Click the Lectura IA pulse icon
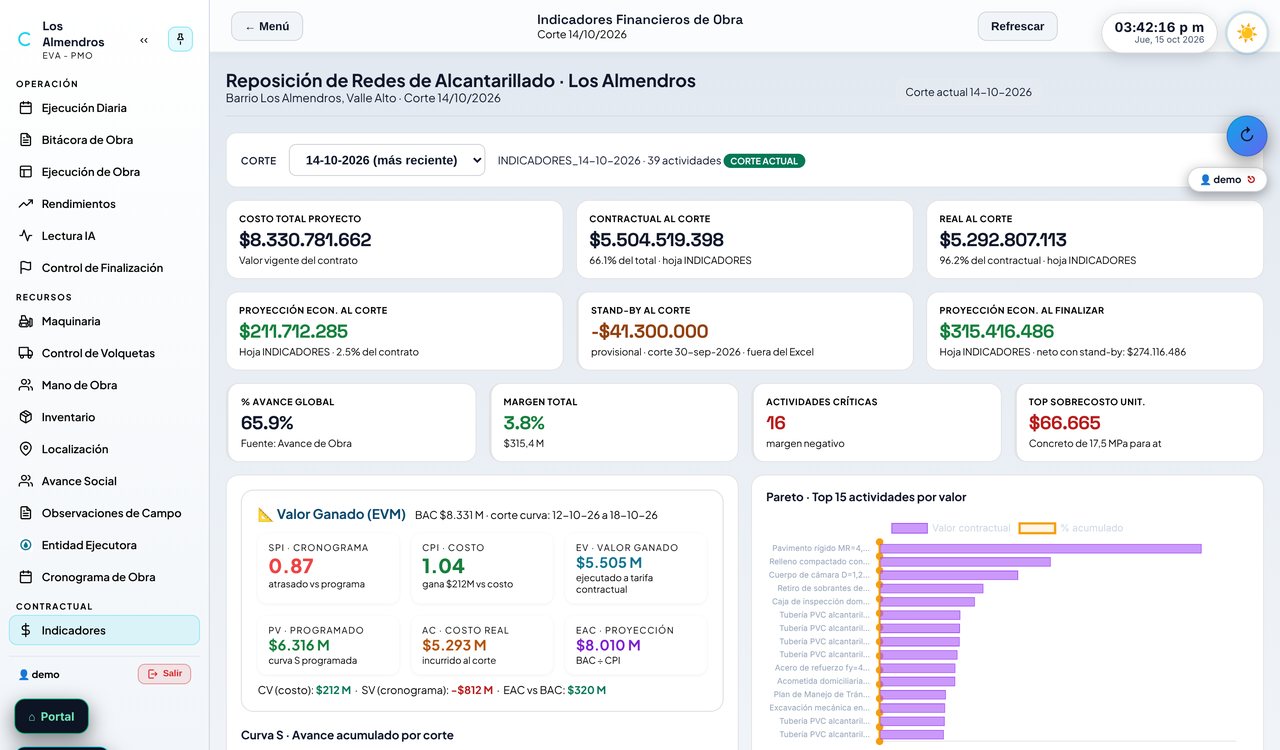 [x=26, y=236]
